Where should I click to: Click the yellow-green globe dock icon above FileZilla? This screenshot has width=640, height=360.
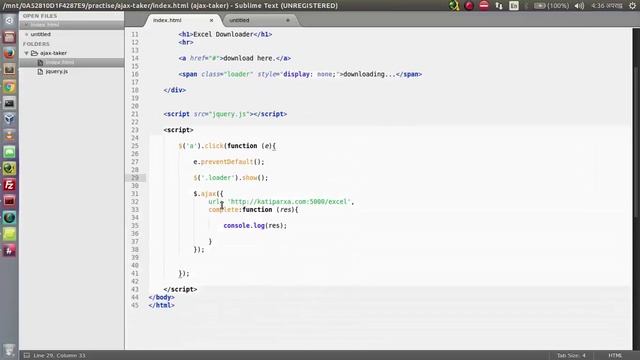tap(9, 168)
